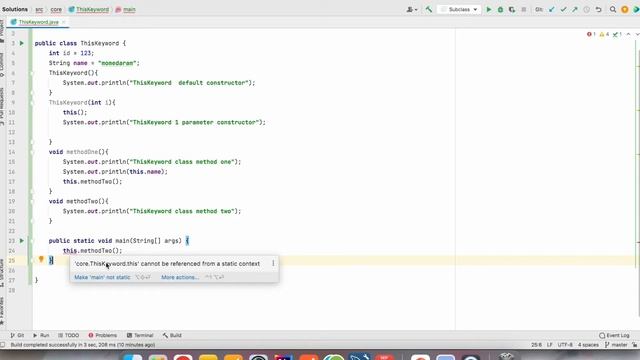Show Git history via the clock icon

(x=587, y=9)
